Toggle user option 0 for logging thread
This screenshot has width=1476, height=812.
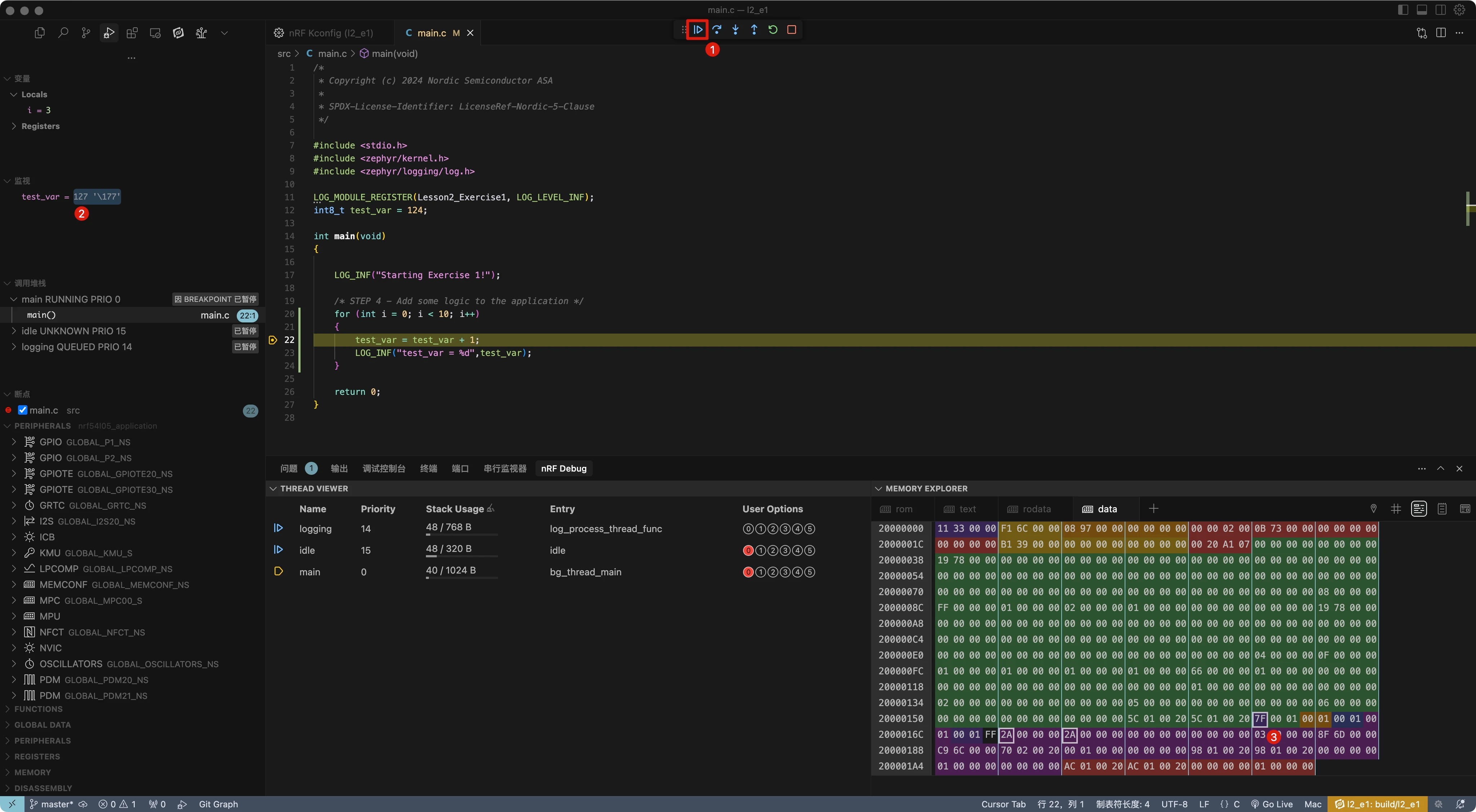748,529
